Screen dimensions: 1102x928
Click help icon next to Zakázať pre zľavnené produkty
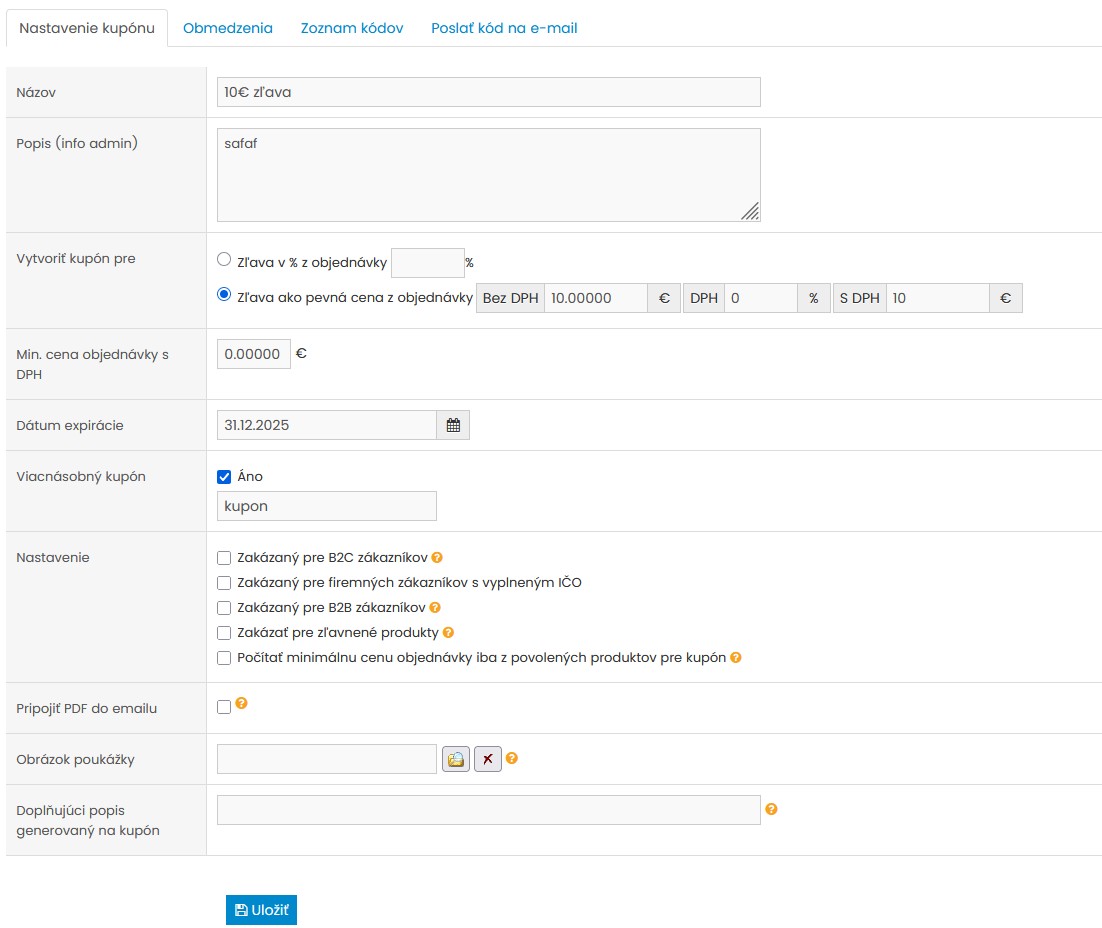(448, 632)
